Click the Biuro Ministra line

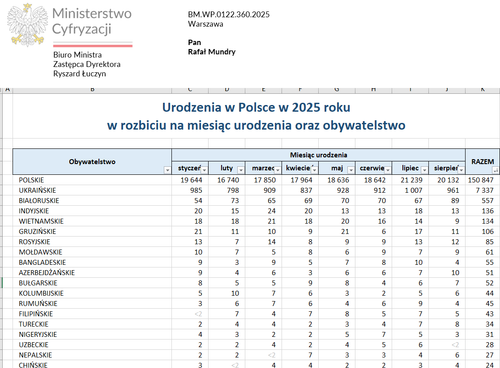click(x=77, y=55)
